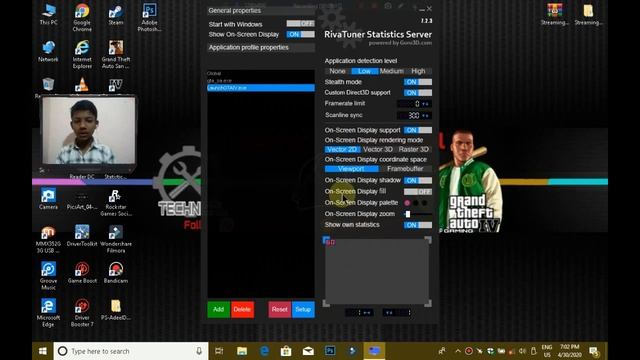Open the leftmost Streaming archive on the desktop
This screenshot has width=640, height=360.
[554, 14]
